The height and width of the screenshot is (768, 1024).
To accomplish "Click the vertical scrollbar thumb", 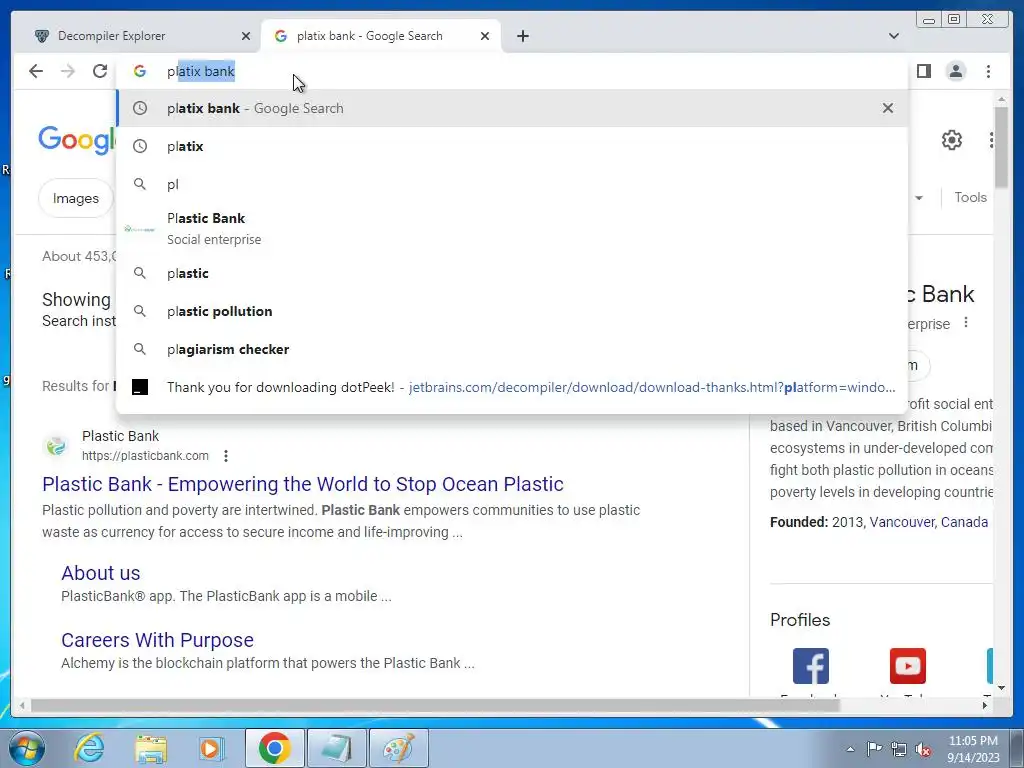I will pos(1001,147).
